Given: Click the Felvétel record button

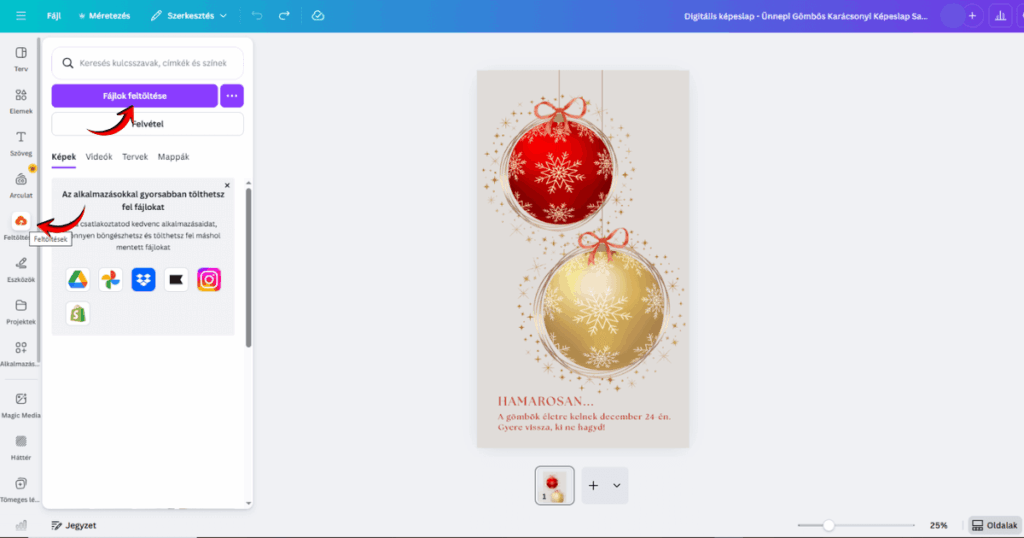Looking at the screenshot, I should pos(147,124).
